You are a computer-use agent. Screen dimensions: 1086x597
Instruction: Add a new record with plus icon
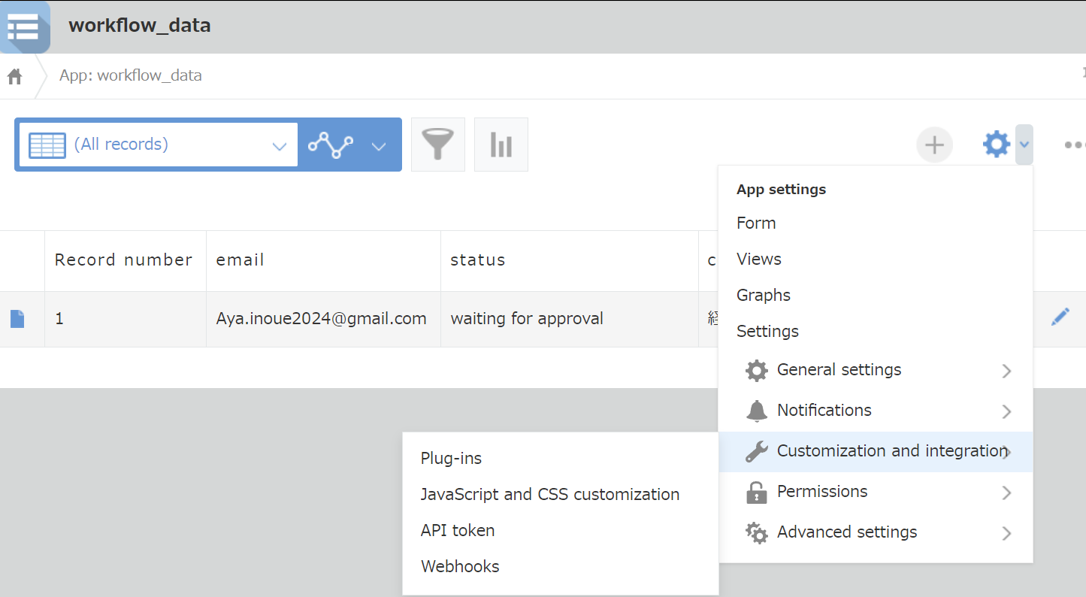[x=934, y=145]
